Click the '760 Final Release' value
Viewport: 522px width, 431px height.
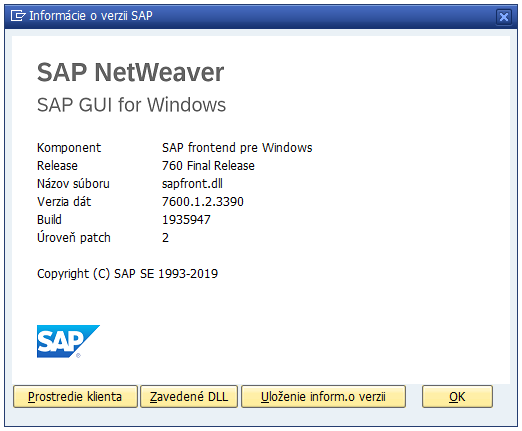[x=208, y=166]
